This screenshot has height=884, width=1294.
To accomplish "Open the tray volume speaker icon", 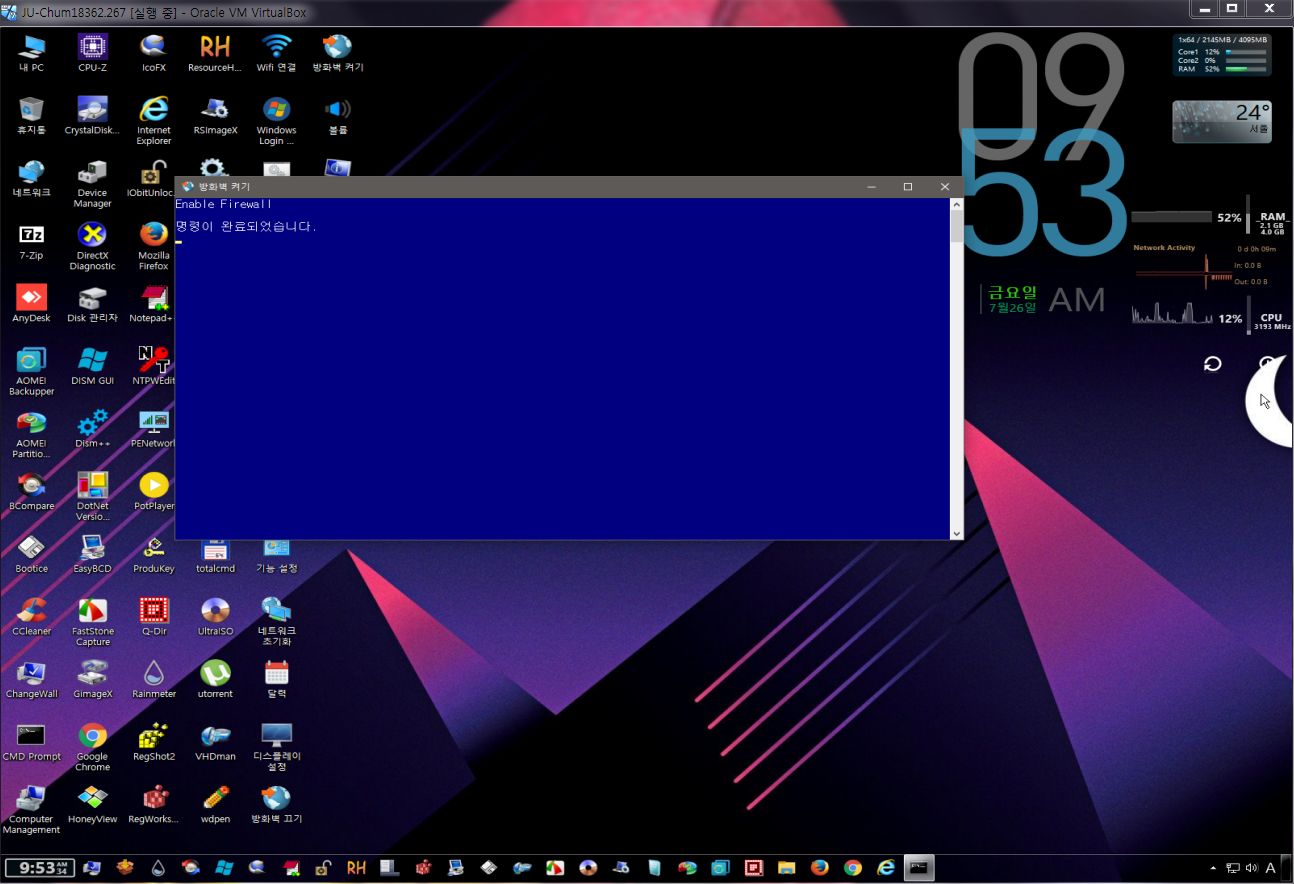I will 1251,868.
